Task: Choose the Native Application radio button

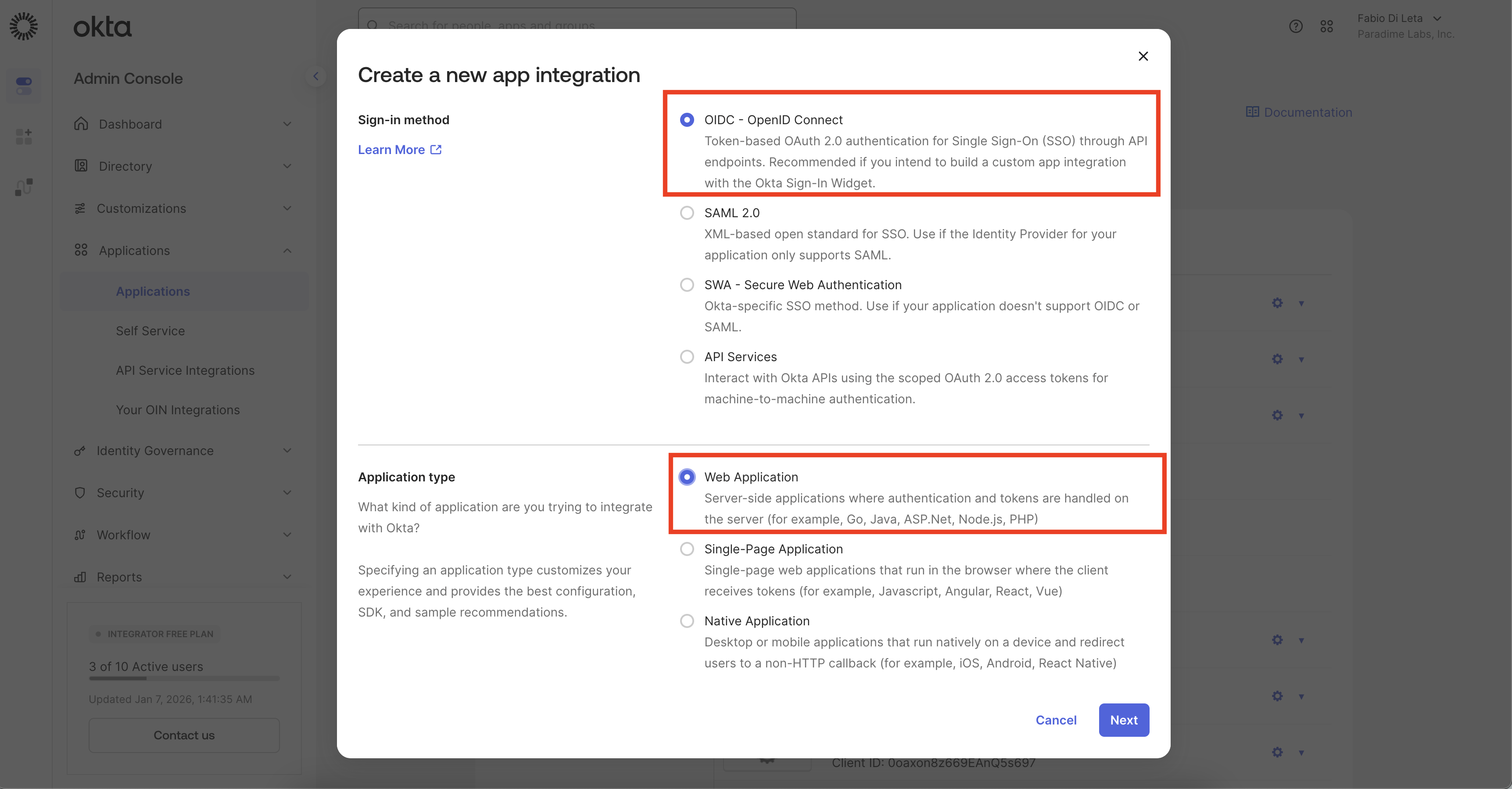Action: 687,621
